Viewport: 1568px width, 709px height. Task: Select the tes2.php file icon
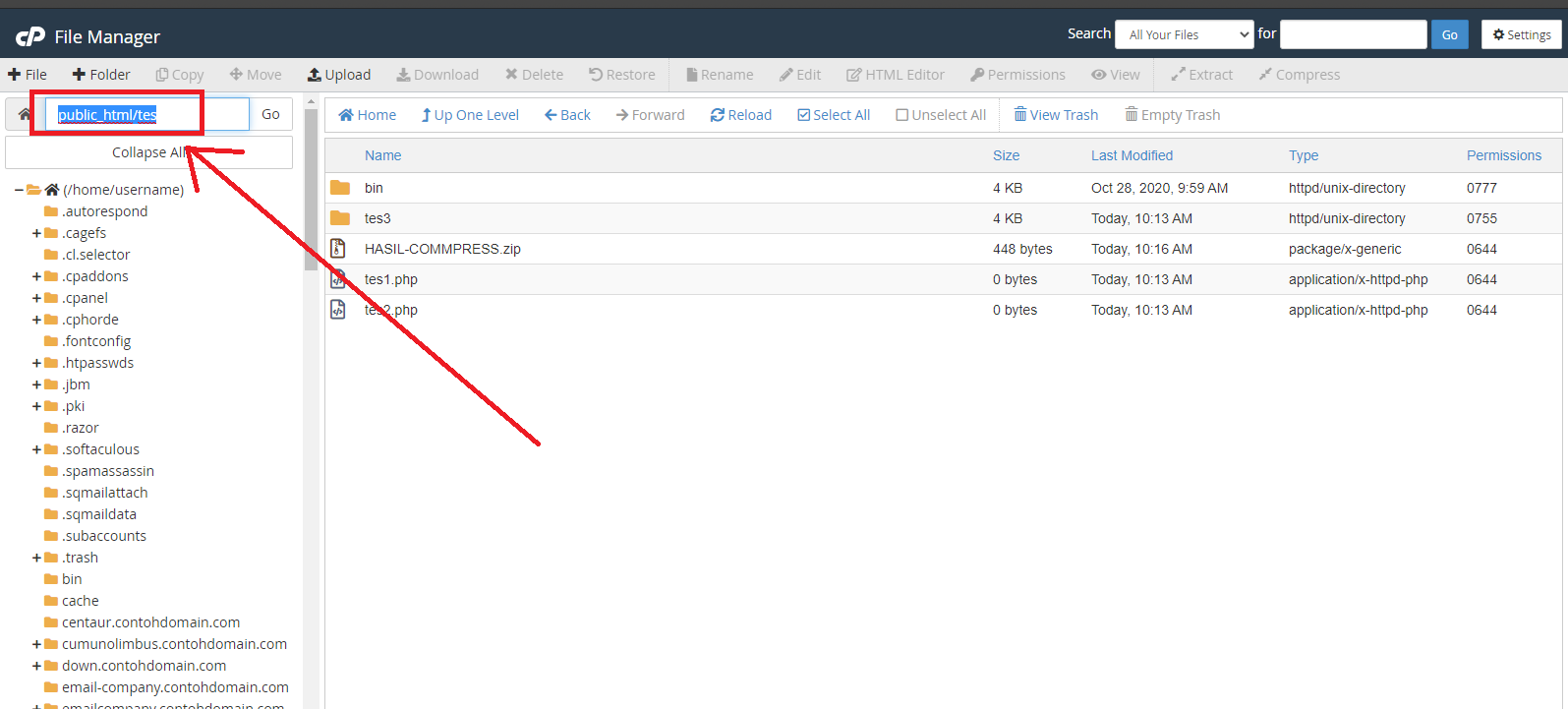[338, 310]
